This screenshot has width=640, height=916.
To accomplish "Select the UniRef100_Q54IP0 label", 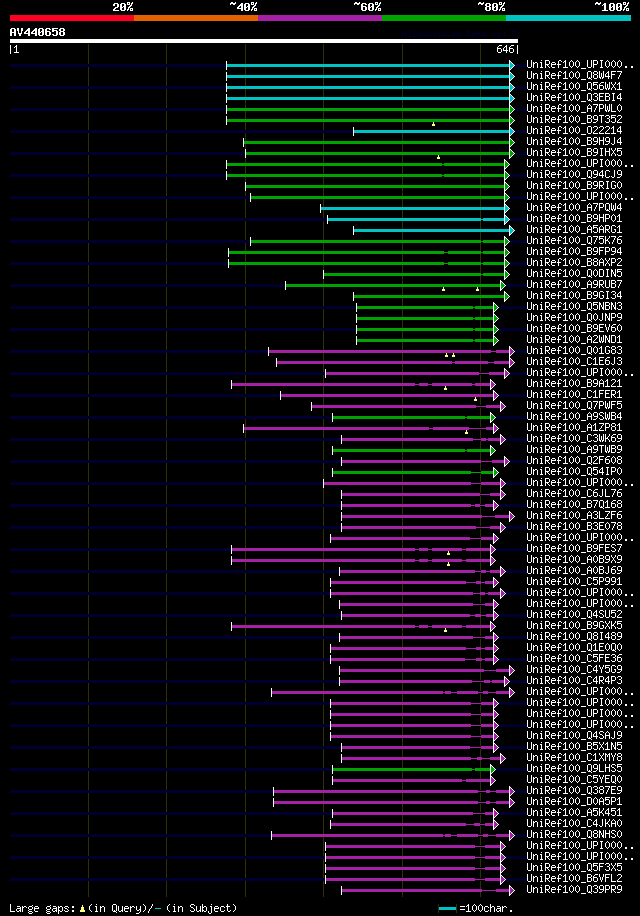I will (574, 471).
